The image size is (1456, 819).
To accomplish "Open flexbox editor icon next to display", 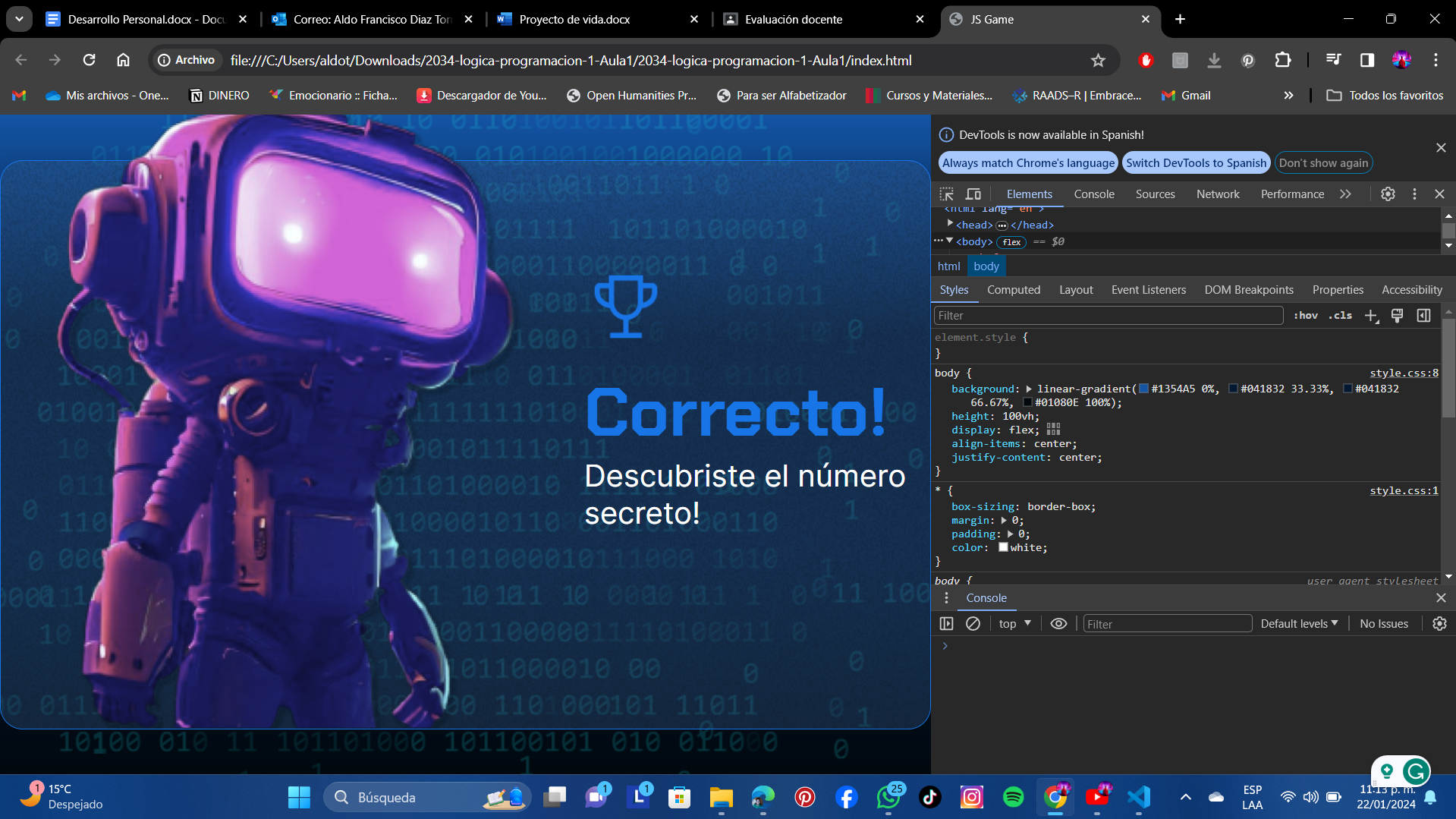I will point(1053,430).
